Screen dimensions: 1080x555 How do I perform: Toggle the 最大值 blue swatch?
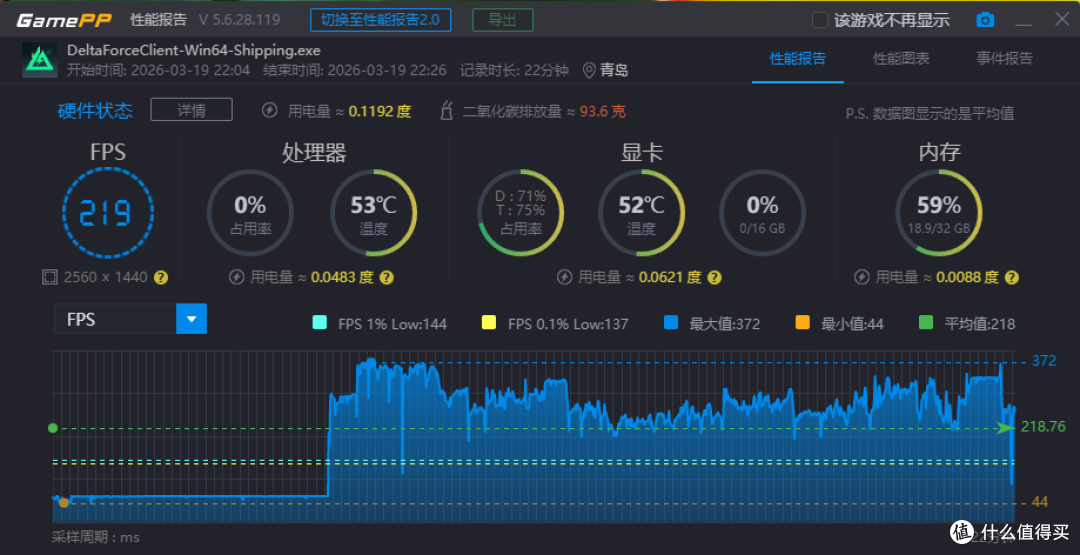tap(671, 323)
